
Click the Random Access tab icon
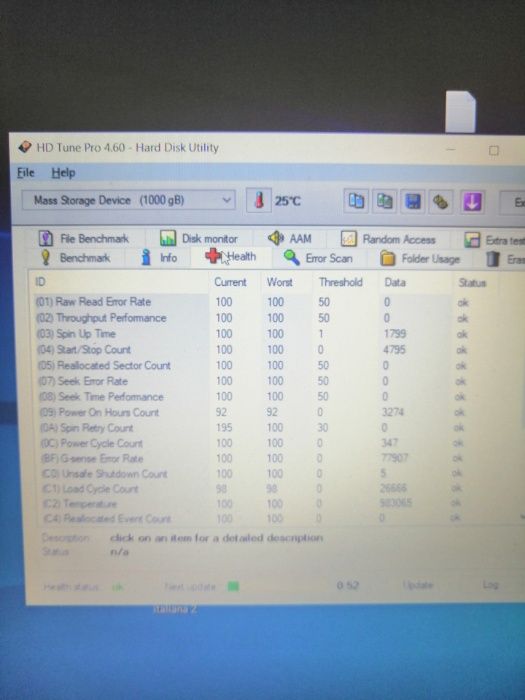(349, 239)
